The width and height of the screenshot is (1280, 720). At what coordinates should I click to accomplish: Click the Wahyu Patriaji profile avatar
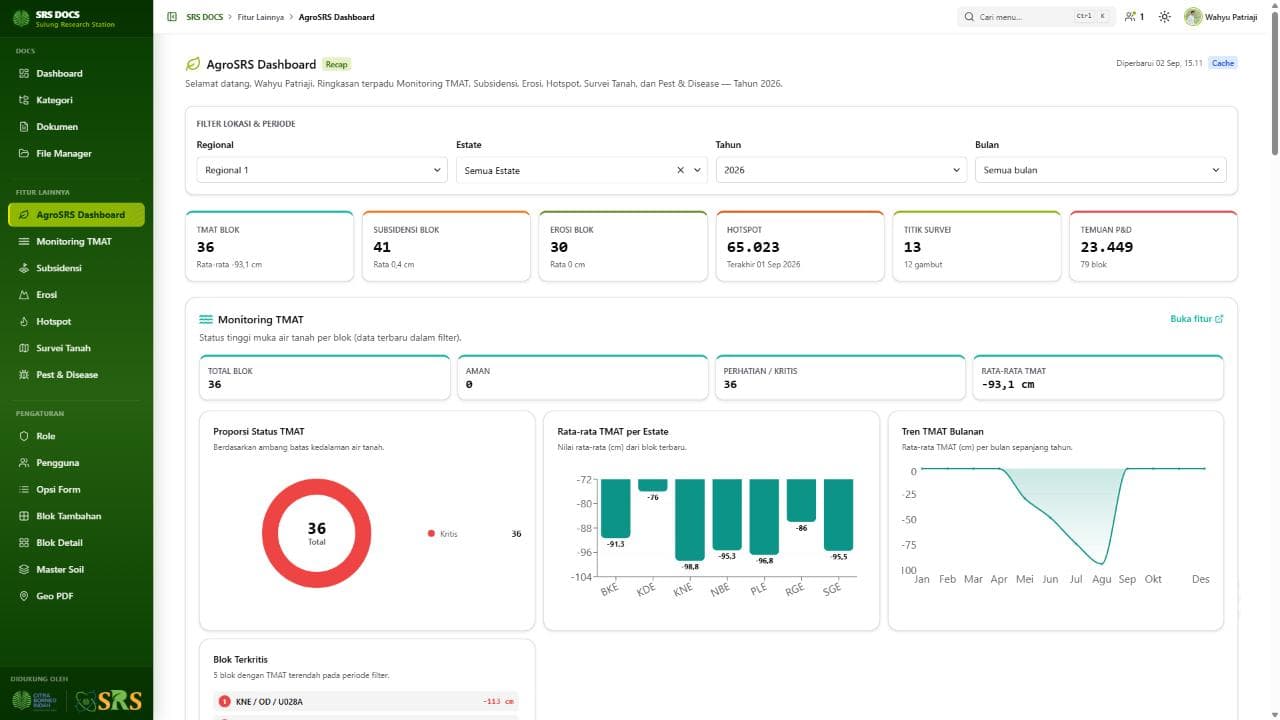1193,17
